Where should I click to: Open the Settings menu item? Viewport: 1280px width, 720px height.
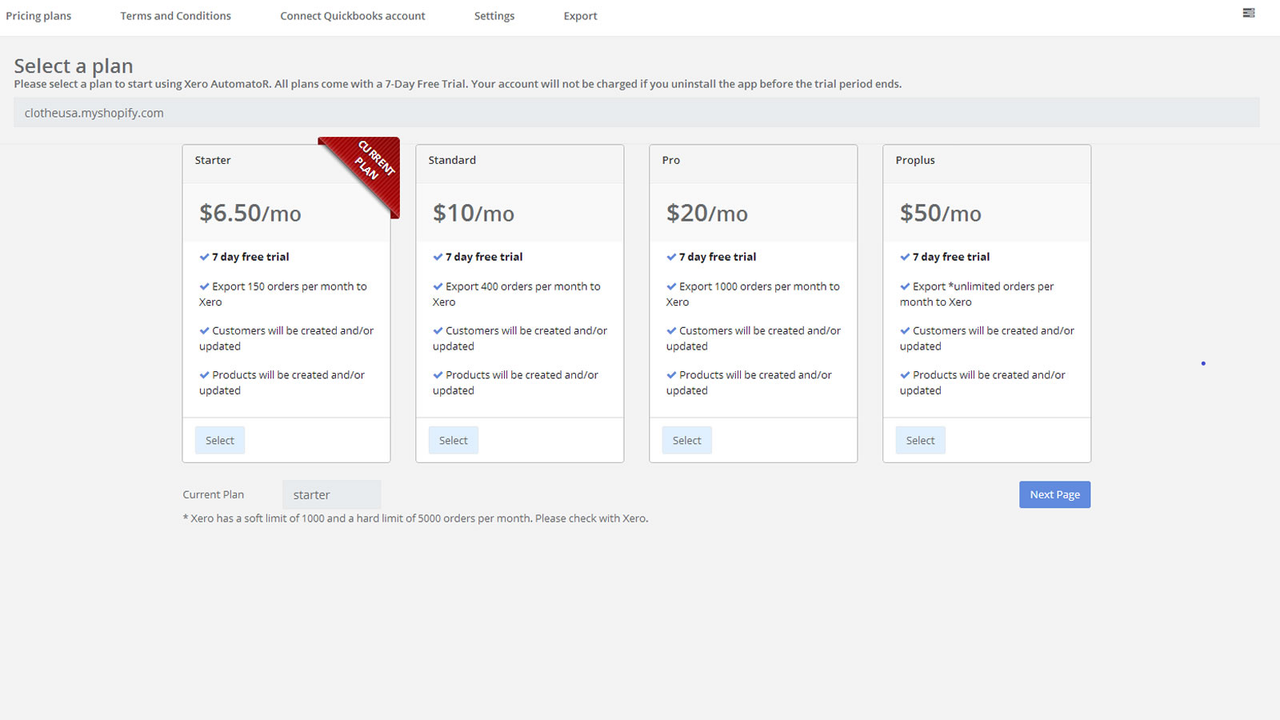click(x=494, y=16)
